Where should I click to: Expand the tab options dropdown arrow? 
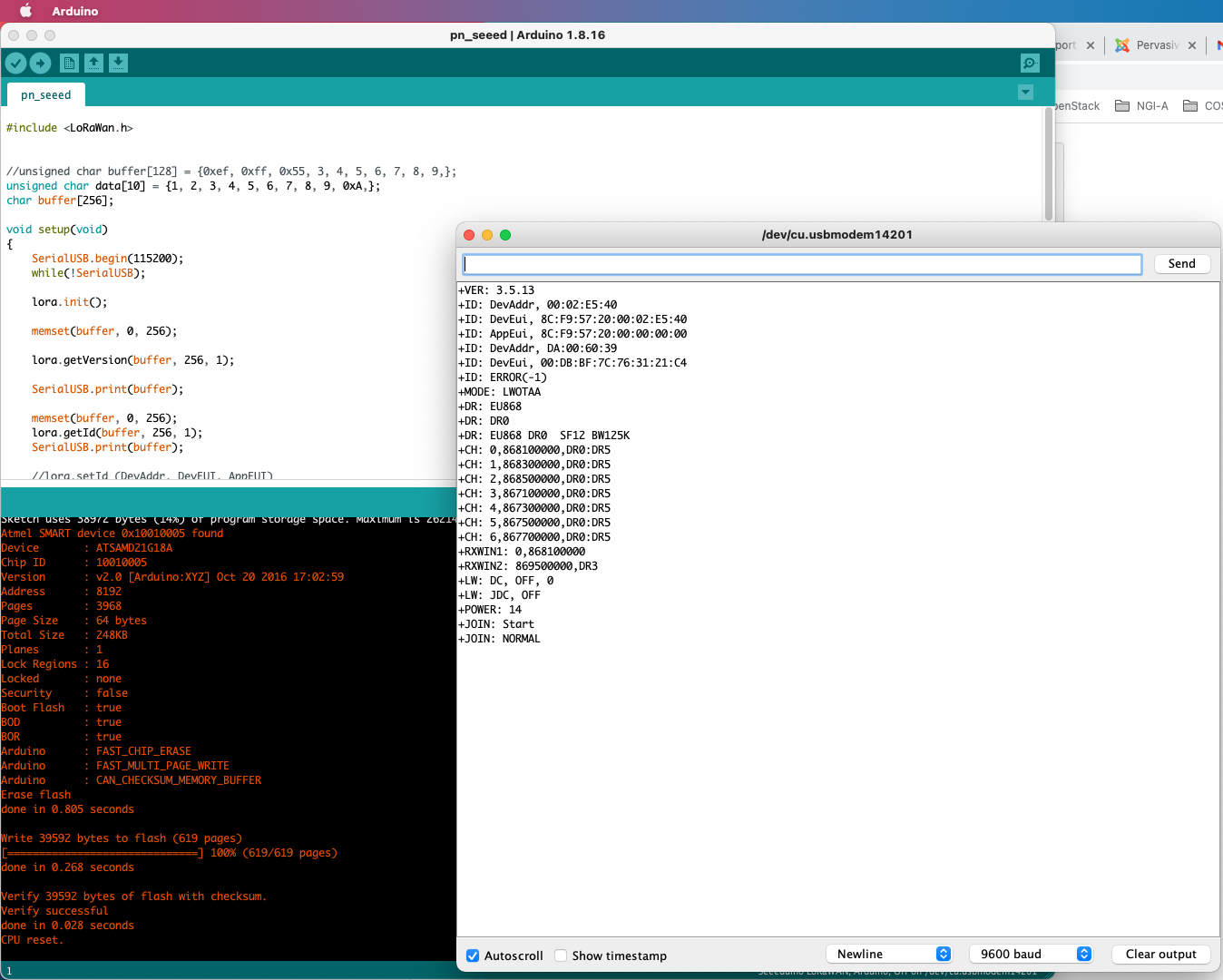pyautogui.click(x=1025, y=93)
